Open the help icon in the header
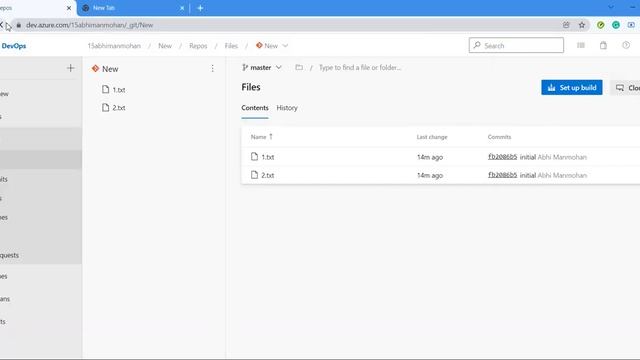 (x=626, y=45)
